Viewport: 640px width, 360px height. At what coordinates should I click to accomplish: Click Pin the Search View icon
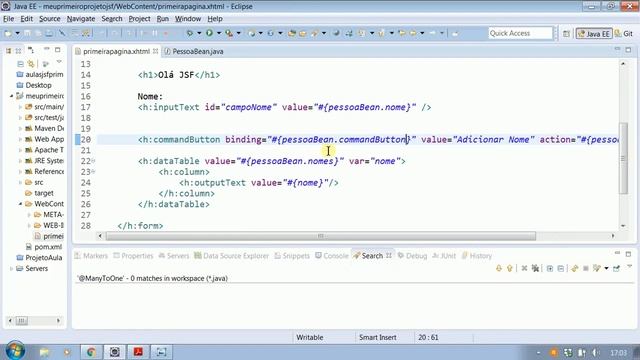point(616,268)
